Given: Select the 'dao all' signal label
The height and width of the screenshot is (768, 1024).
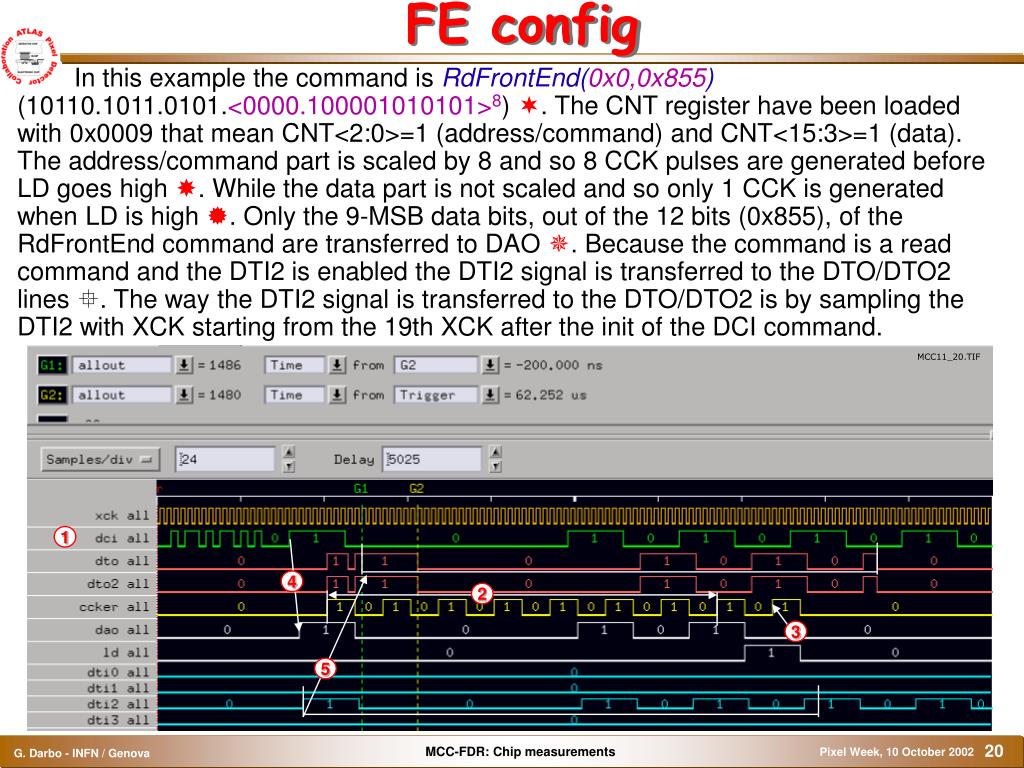Looking at the screenshot, I should tap(122, 630).
